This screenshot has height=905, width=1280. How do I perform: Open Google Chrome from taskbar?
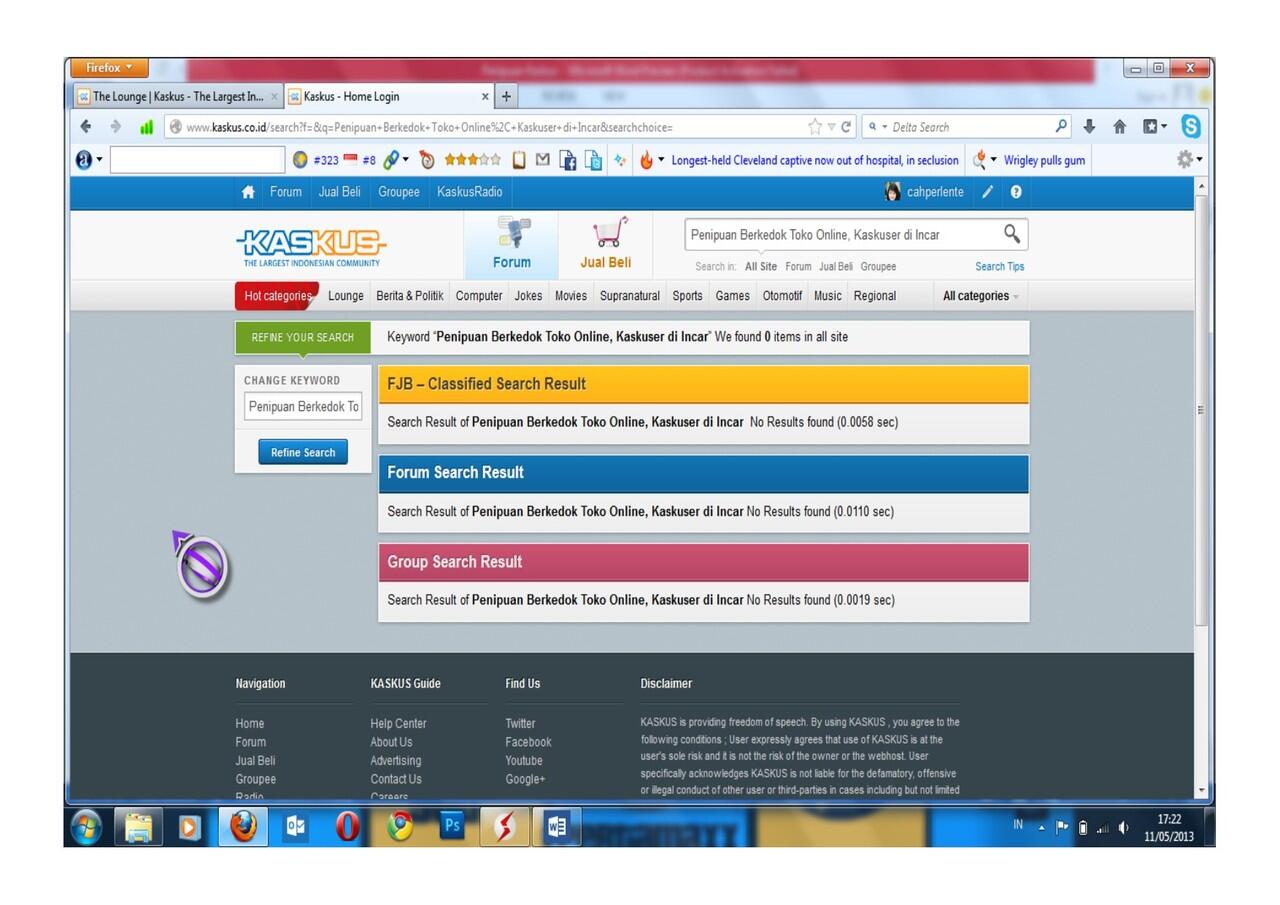tap(400, 827)
